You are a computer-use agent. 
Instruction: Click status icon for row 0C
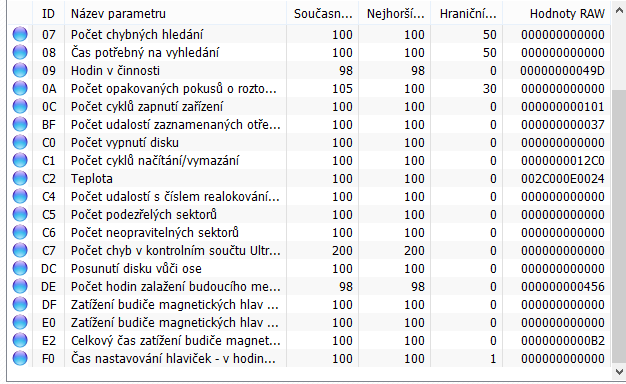point(20,107)
